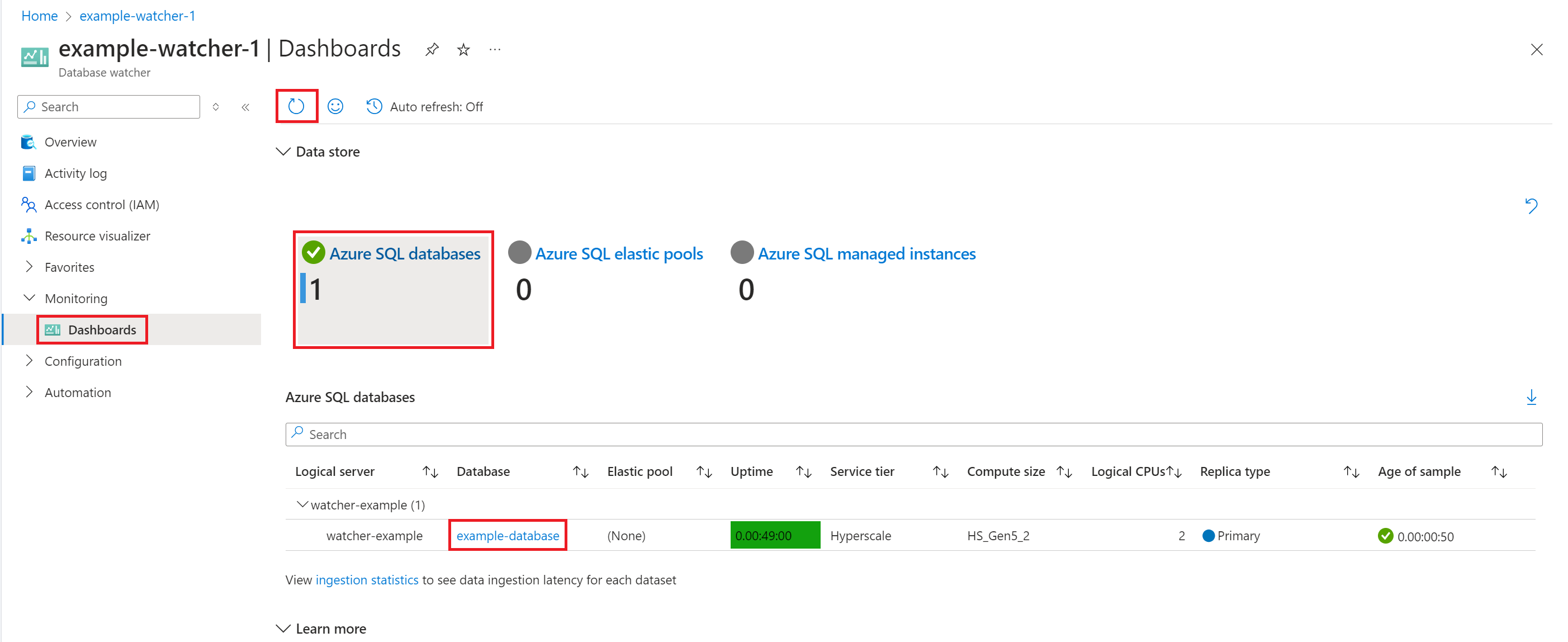Click the green 0.00:49:00 uptime cell

(x=775, y=535)
